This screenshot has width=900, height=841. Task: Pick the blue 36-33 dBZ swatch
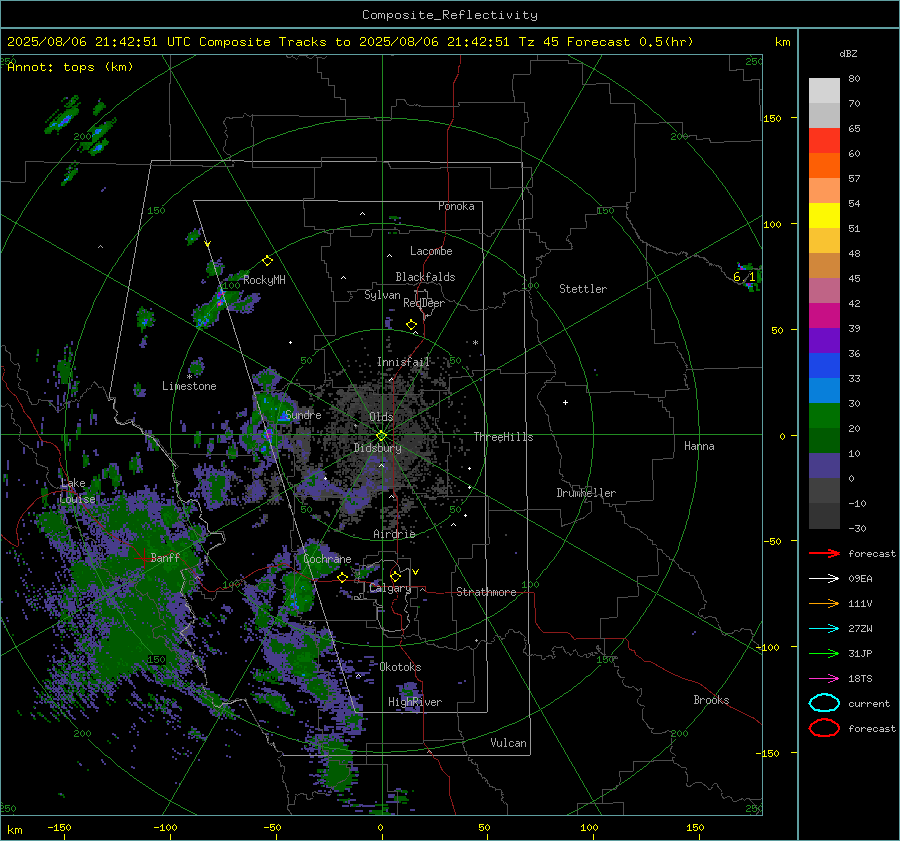tap(824, 366)
